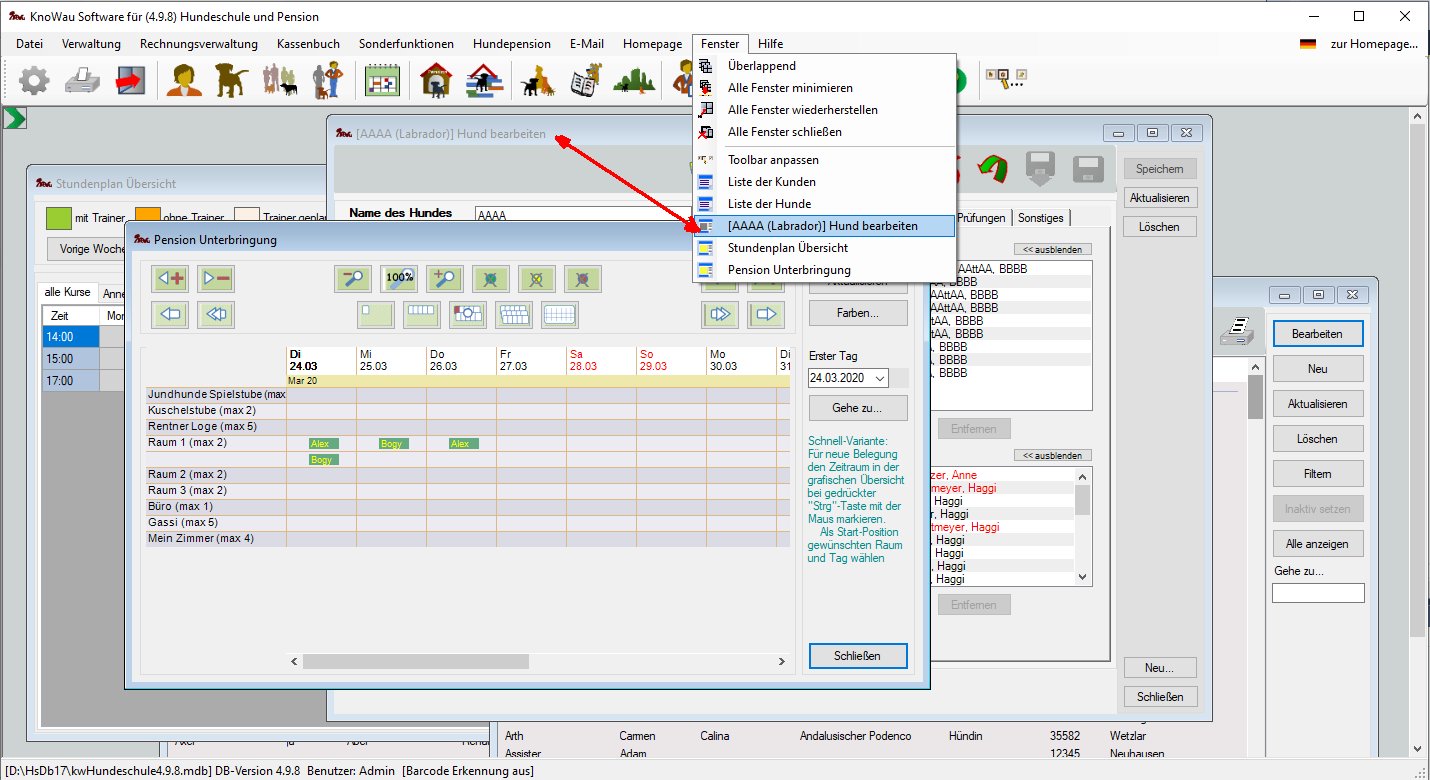Image resolution: width=1430 pixels, height=780 pixels.
Task: Open settings via the gear toolbar icon
Action: point(34,81)
